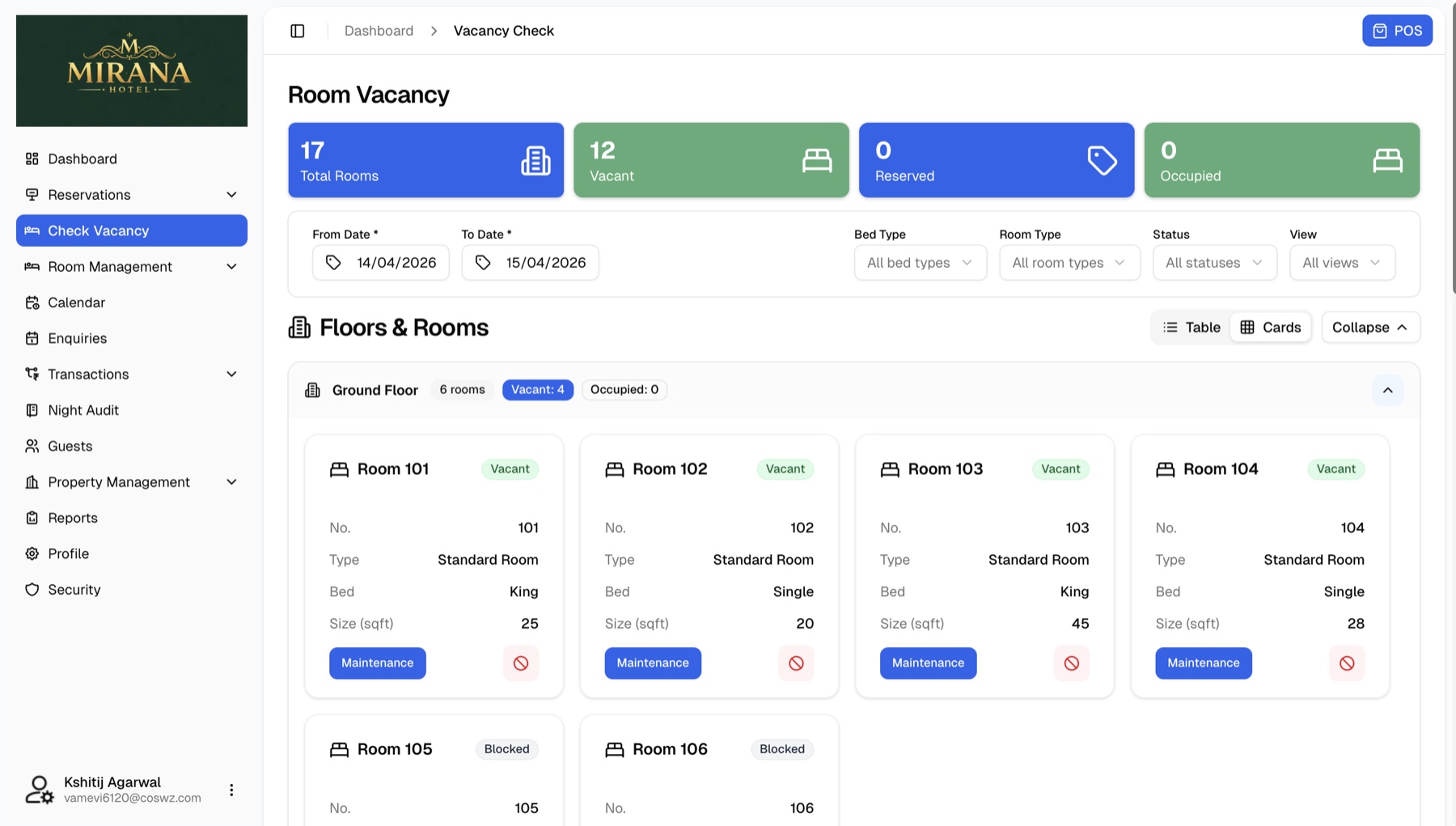Block Room 102 with the red icon
1456x826 pixels.
797,663
